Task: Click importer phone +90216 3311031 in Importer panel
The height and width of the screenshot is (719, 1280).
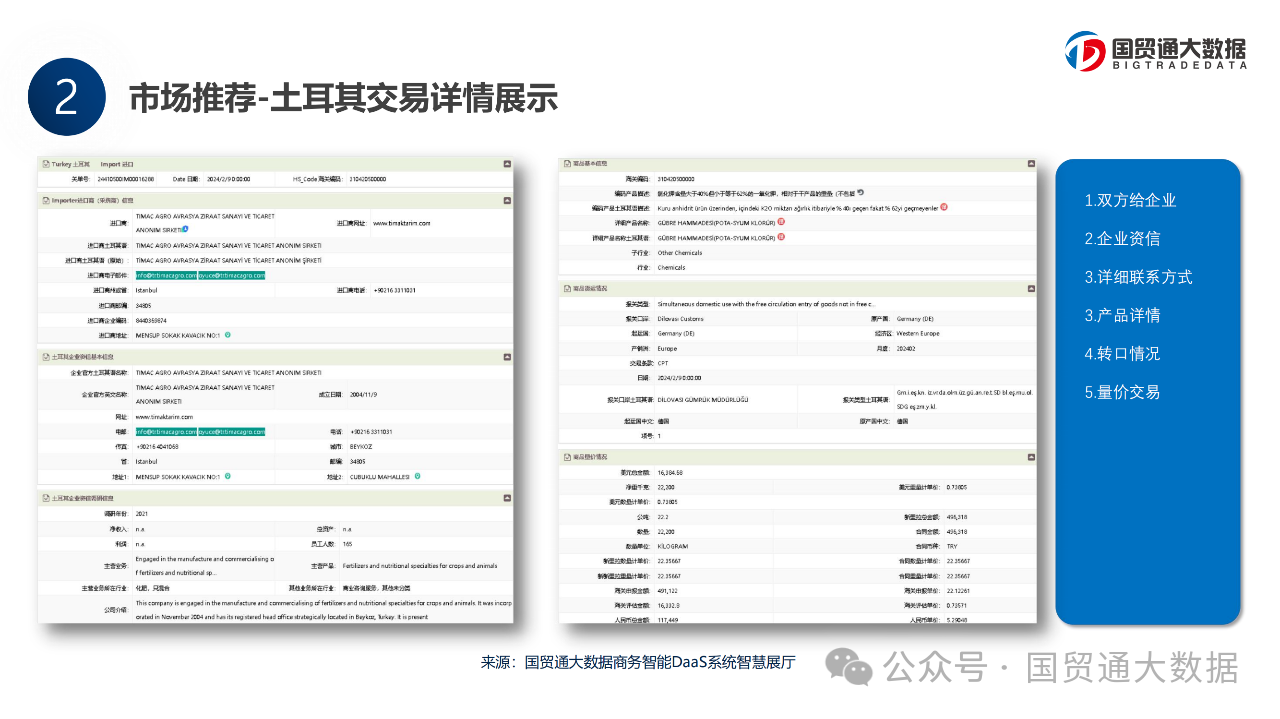Action: tap(395, 290)
